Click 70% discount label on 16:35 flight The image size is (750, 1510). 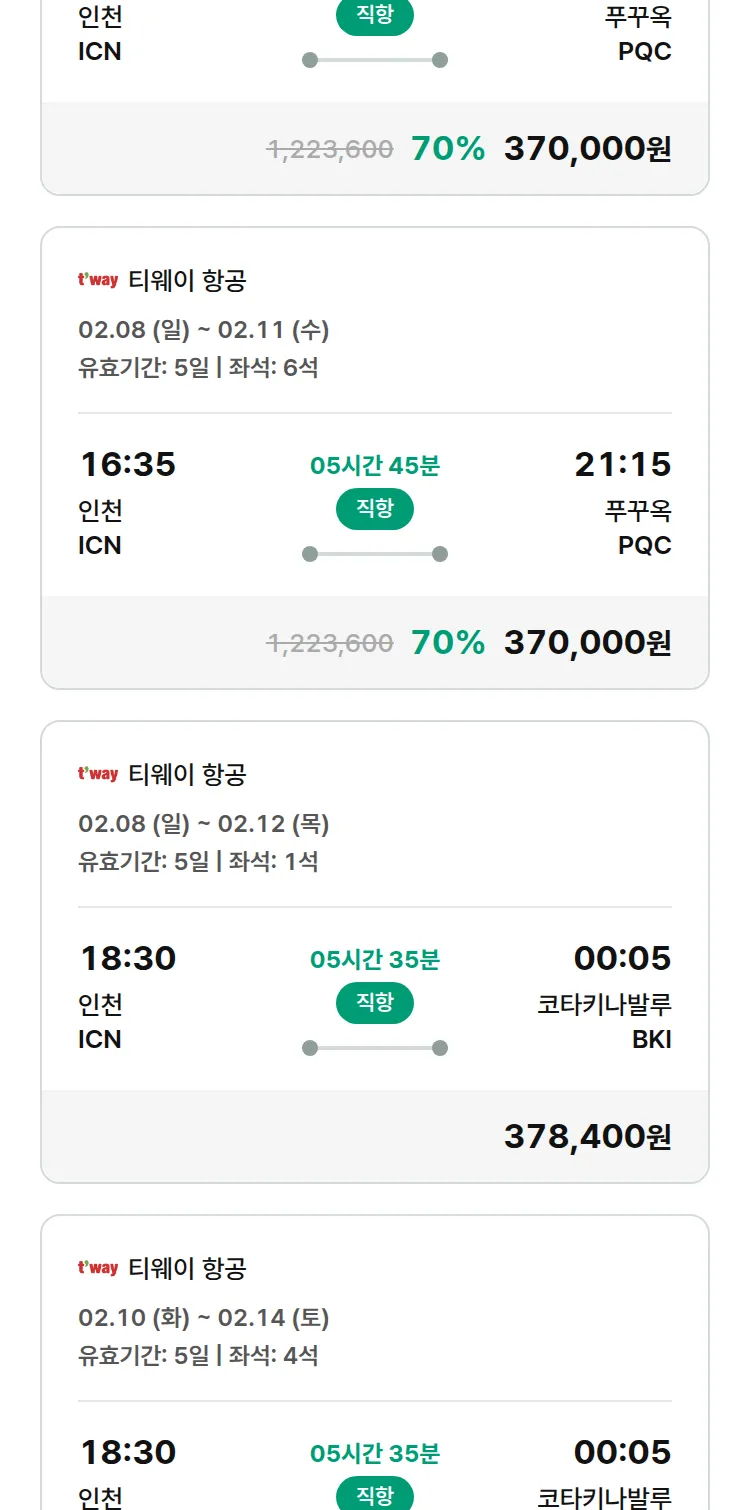click(x=448, y=643)
